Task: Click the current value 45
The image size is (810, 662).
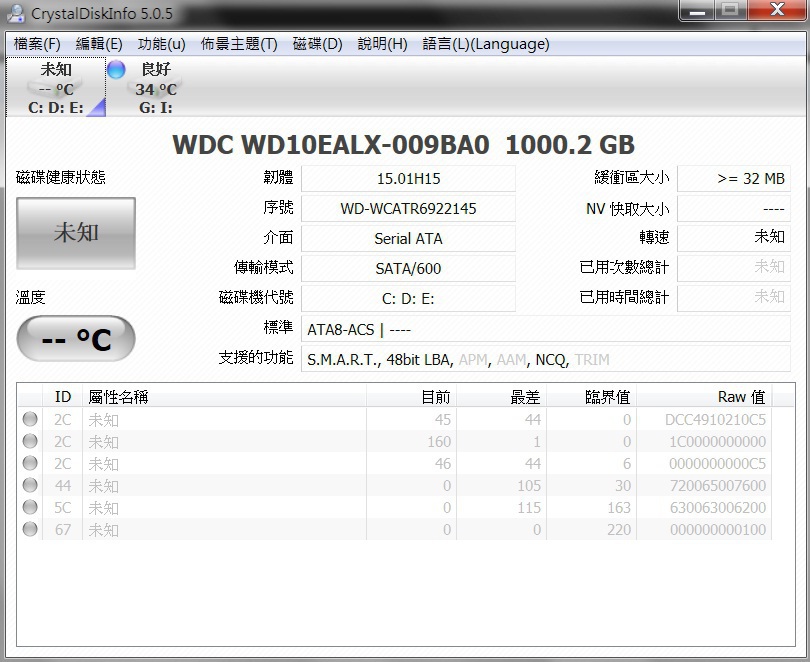Action: pos(443,419)
